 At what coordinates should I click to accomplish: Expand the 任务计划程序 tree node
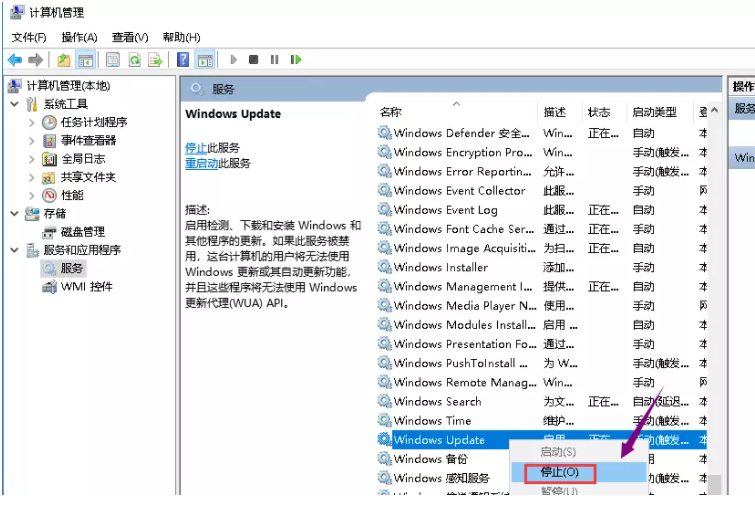[x=31, y=122]
